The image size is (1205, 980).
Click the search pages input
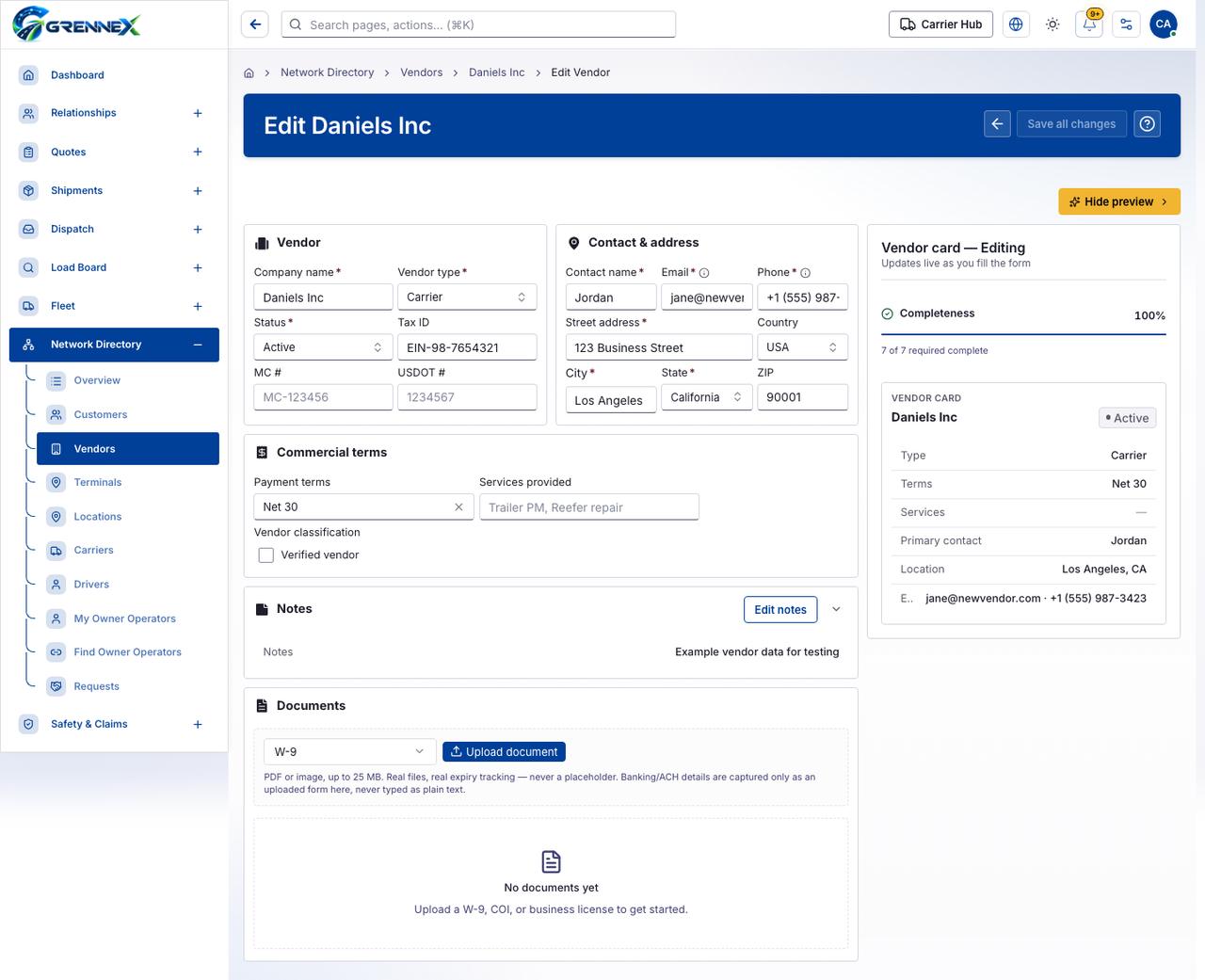click(478, 24)
